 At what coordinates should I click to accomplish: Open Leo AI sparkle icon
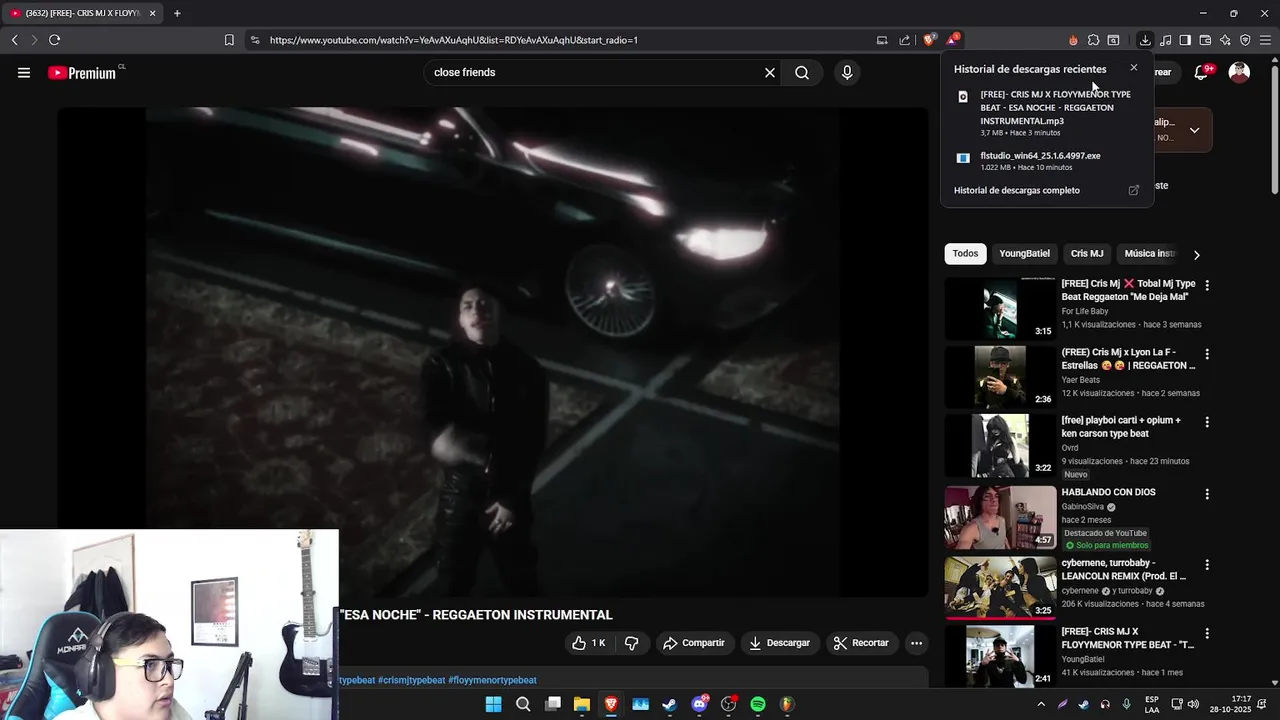tap(1225, 40)
